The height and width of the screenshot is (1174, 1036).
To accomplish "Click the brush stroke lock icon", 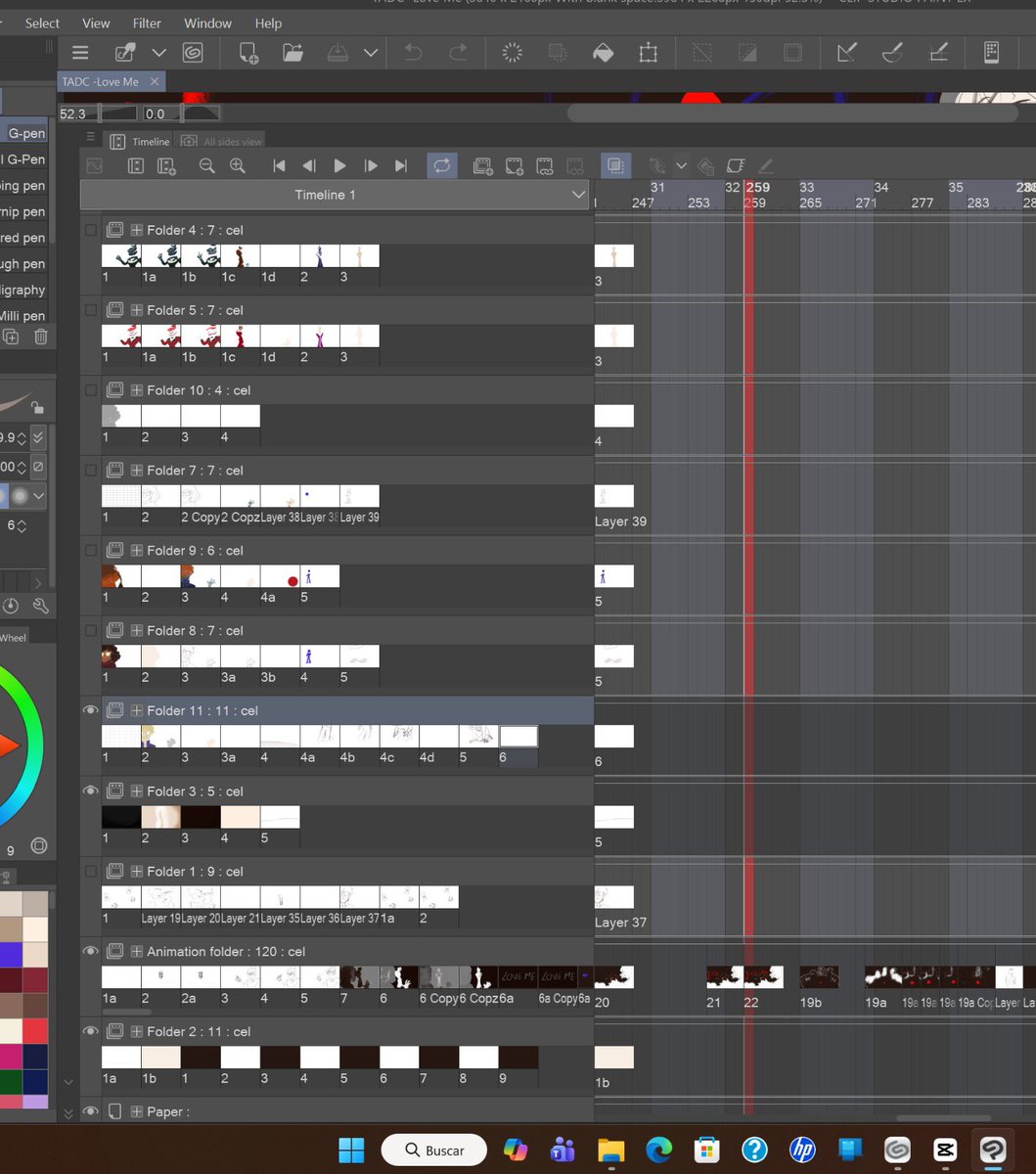I will [37, 406].
